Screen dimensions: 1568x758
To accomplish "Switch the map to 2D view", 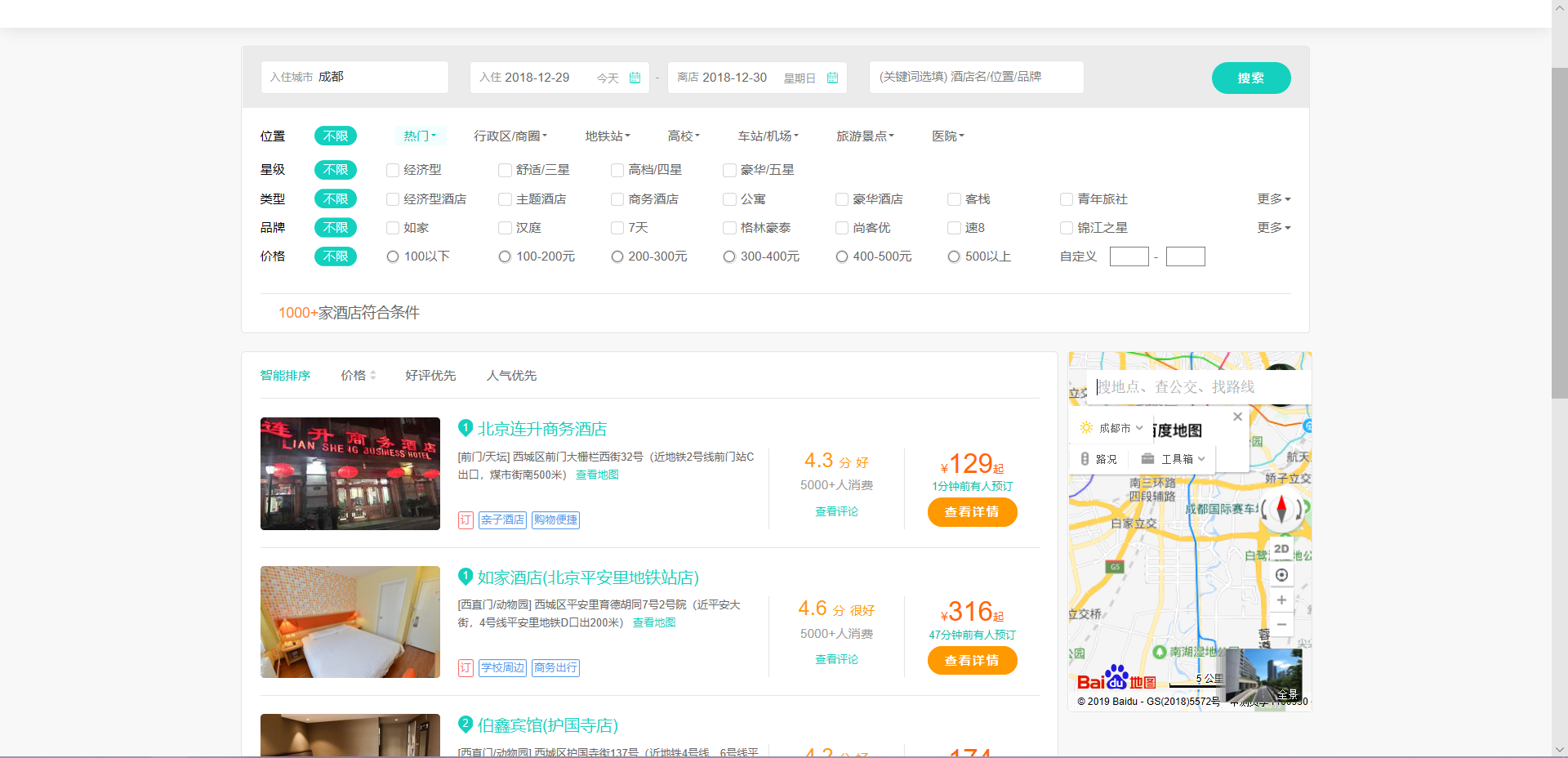I will [1281, 549].
